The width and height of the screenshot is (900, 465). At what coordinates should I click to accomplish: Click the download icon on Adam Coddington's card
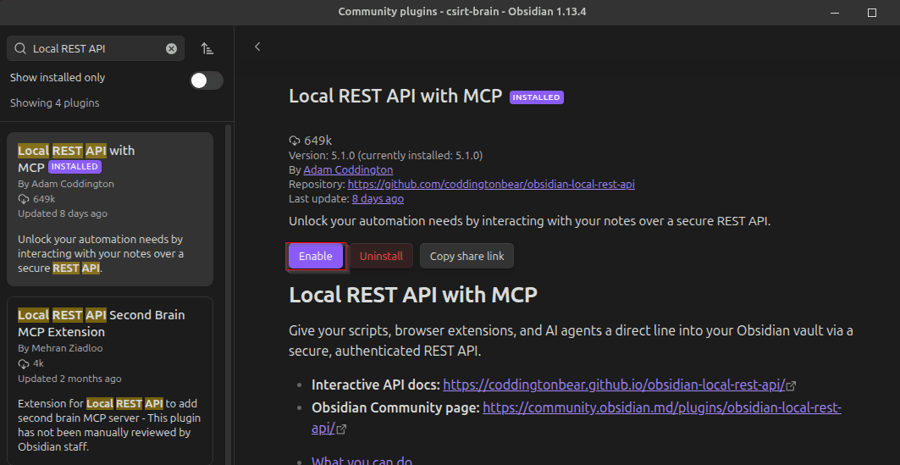click(24, 199)
